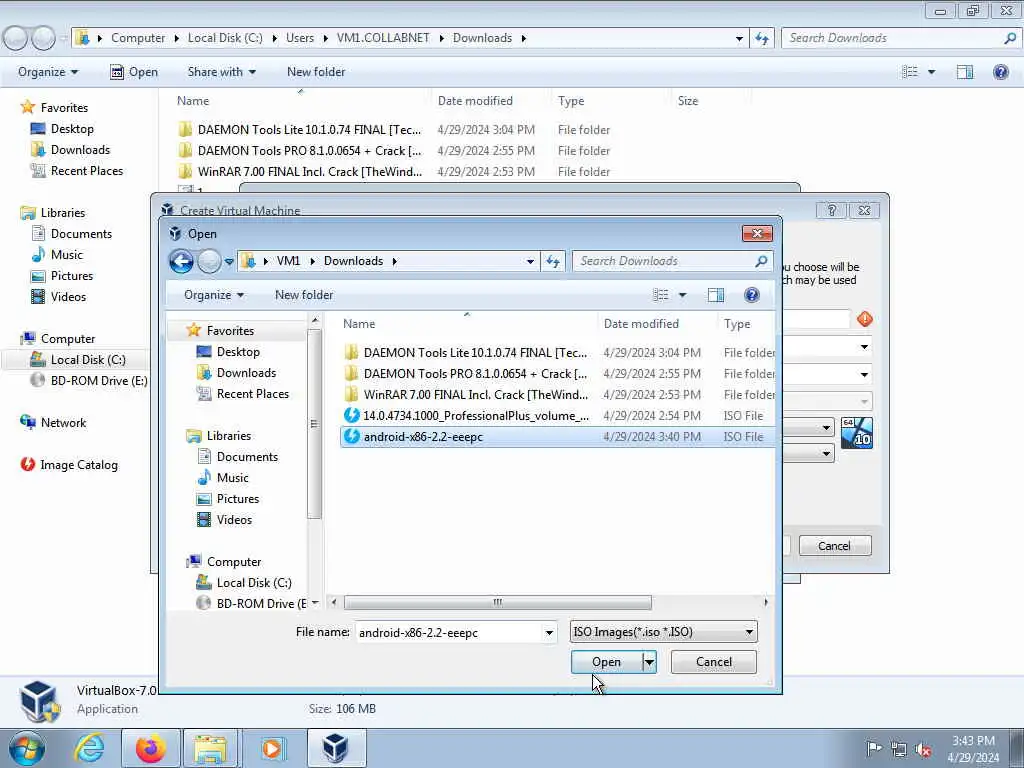Select Music in the Explorer window sidebar

click(x=57, y=255)
